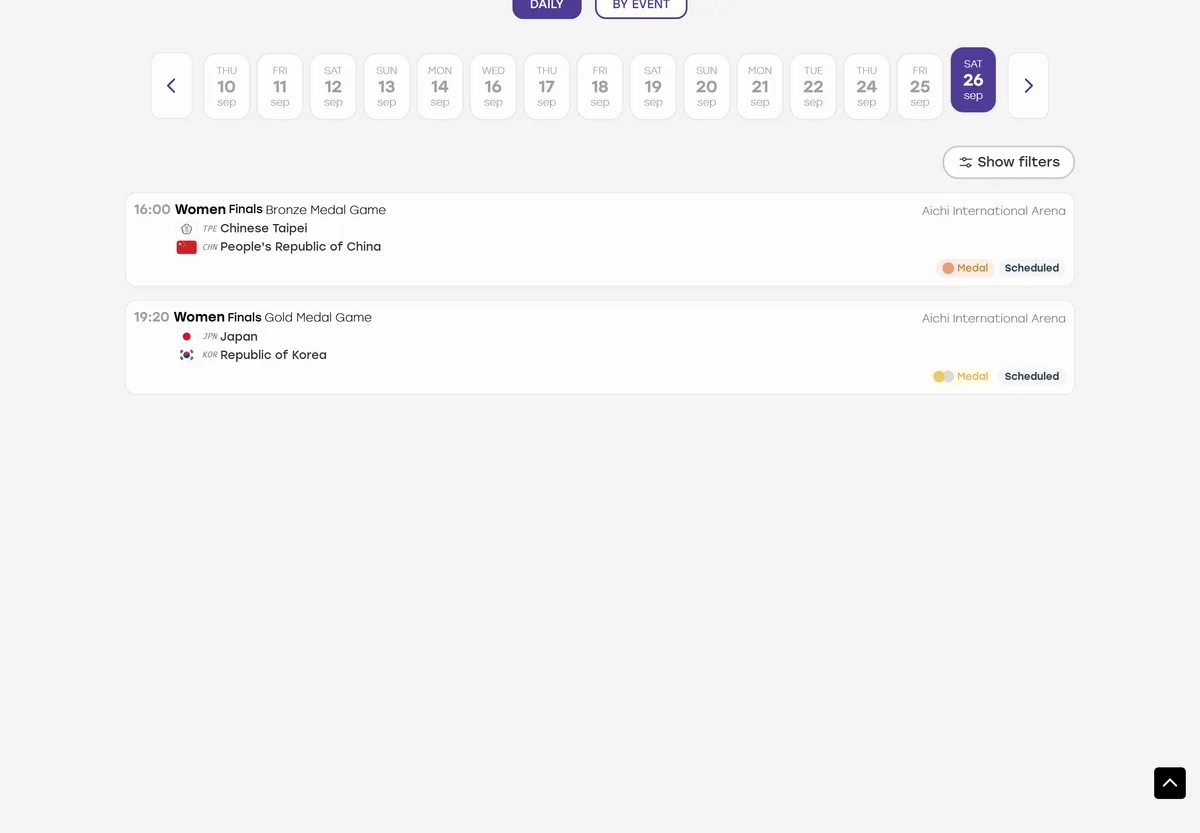Open the Show filters panel
Image resolution: width=1200 pixels, height=833 pixels.
pyautogui.click(x=1009, y=162)
